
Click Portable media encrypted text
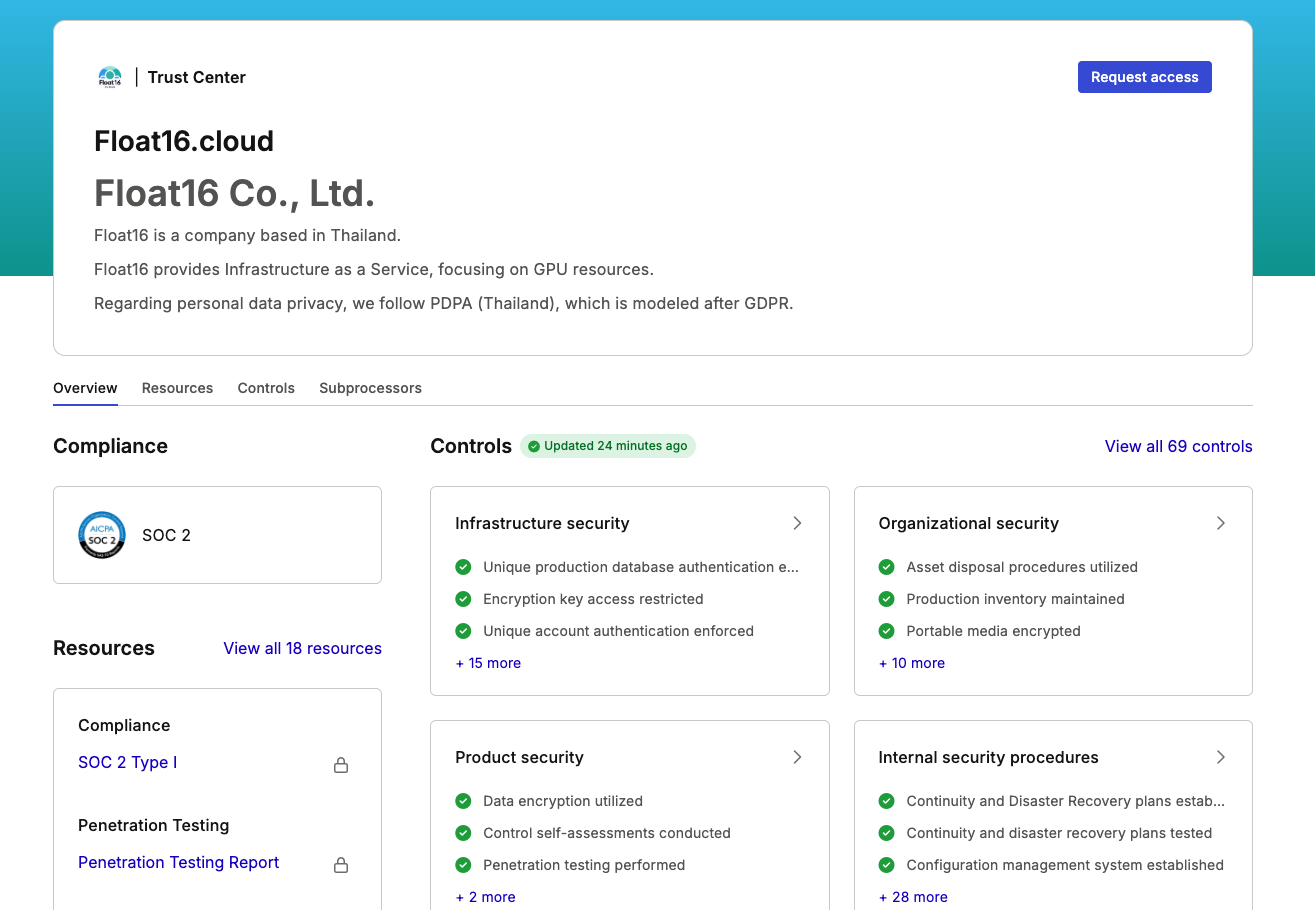pyautogui.click(x=993, y=631)
